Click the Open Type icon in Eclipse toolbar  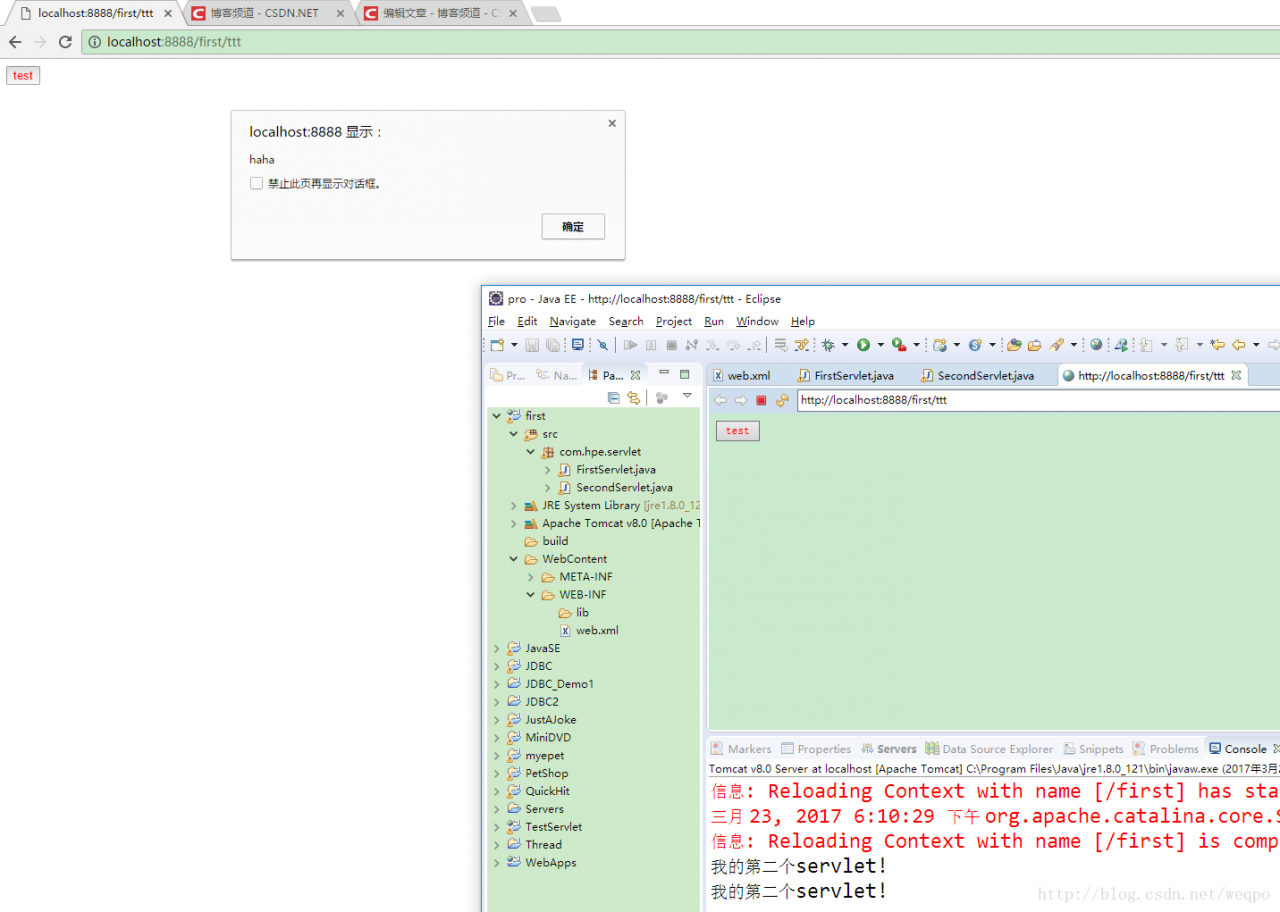(x=1014, y=345)
